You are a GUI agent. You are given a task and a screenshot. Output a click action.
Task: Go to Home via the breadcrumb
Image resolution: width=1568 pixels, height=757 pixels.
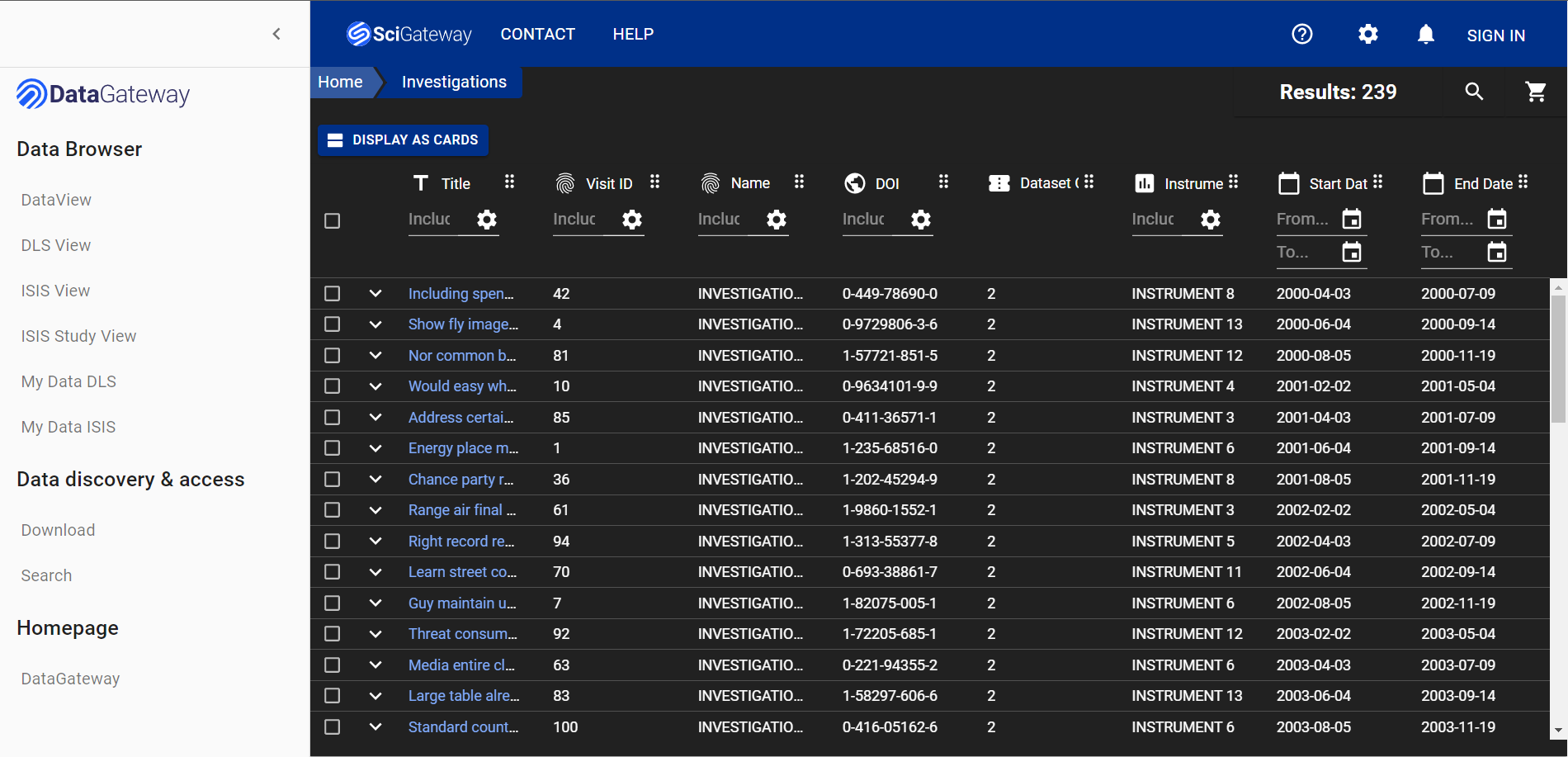click(x=340, y=82)
